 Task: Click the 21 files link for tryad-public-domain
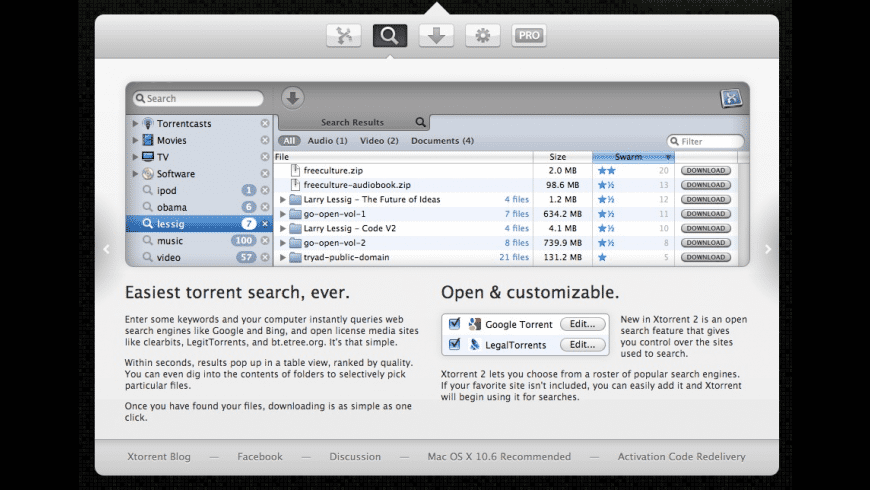(x=514, y=257)
